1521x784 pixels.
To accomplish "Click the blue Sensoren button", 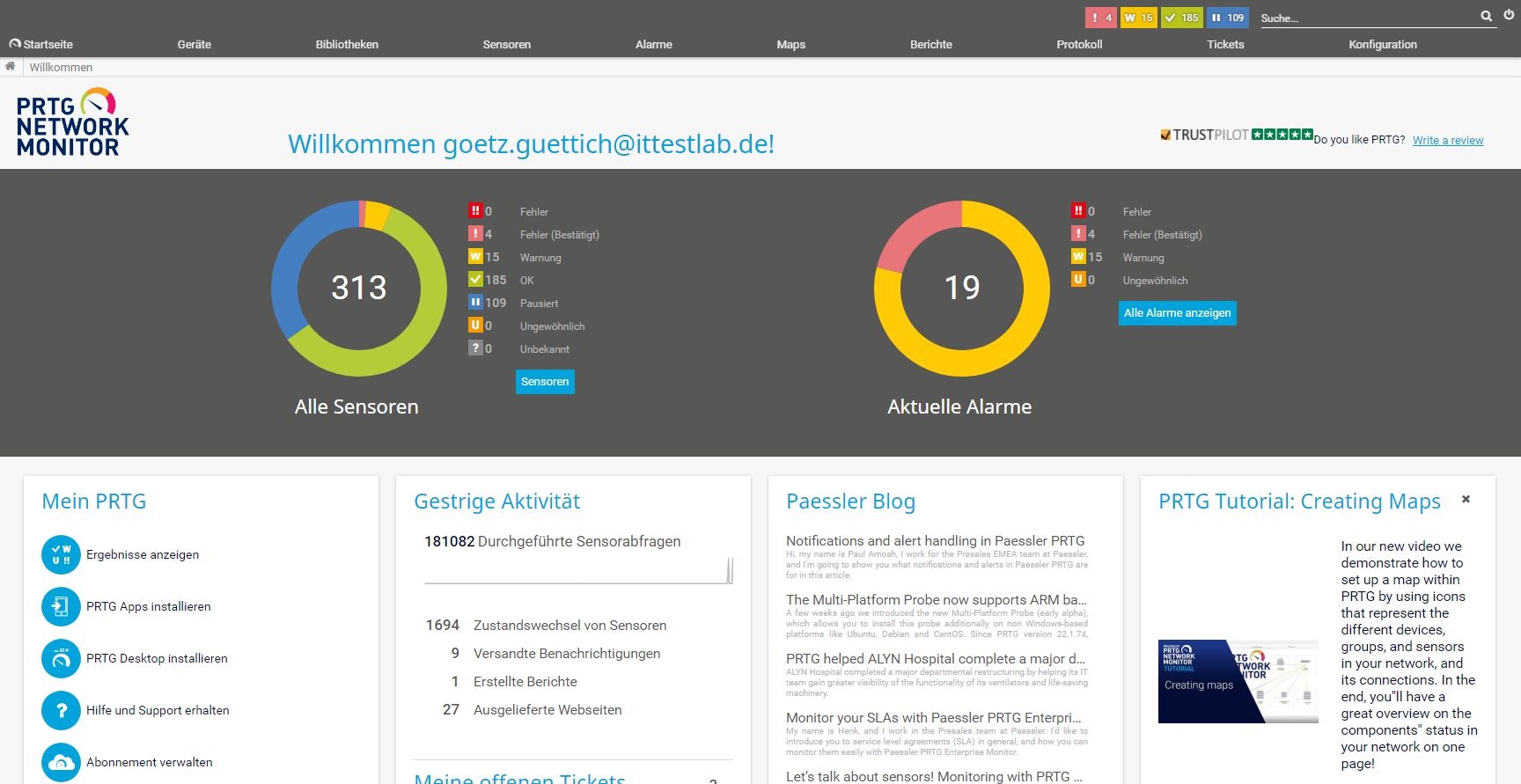I will [545, 382].
